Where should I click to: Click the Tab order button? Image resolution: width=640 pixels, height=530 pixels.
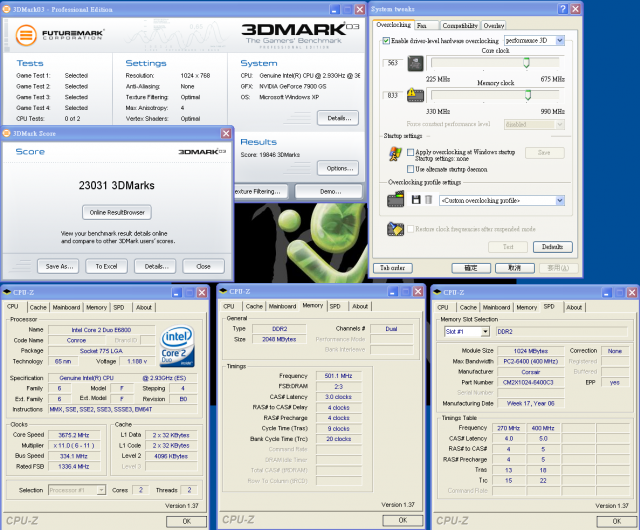pyautogui.click(x=393, y=268)
